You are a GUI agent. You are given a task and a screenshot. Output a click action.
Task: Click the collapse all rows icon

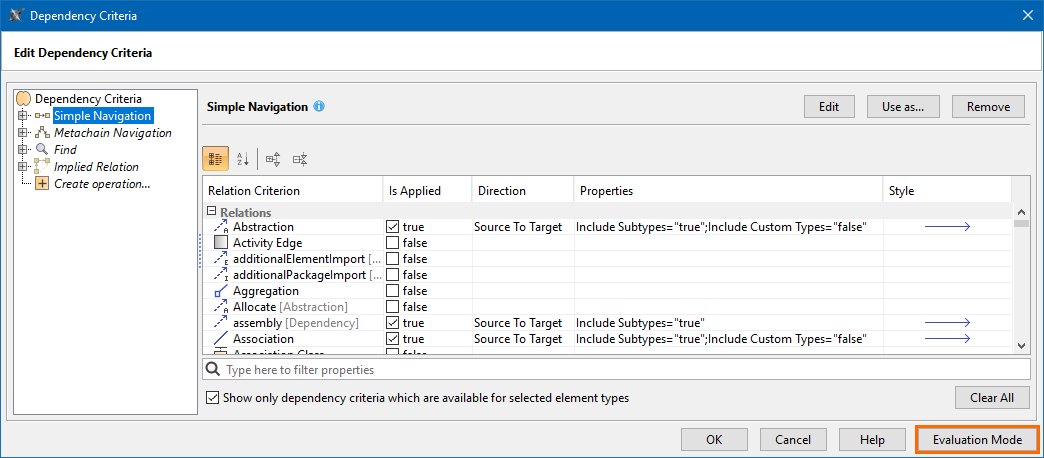299,159
